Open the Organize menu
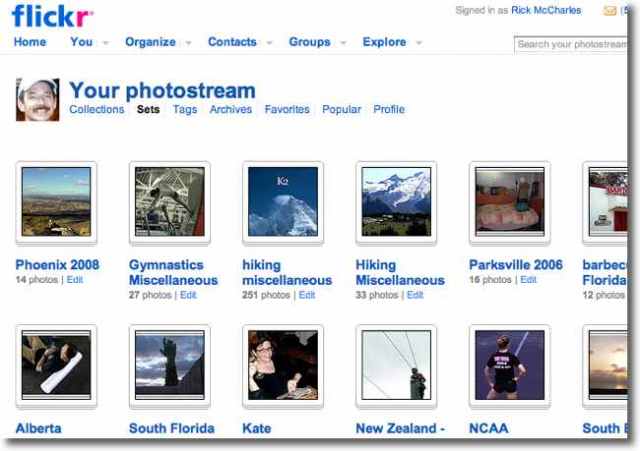640x451 pixels. click(x=150, y=42)
